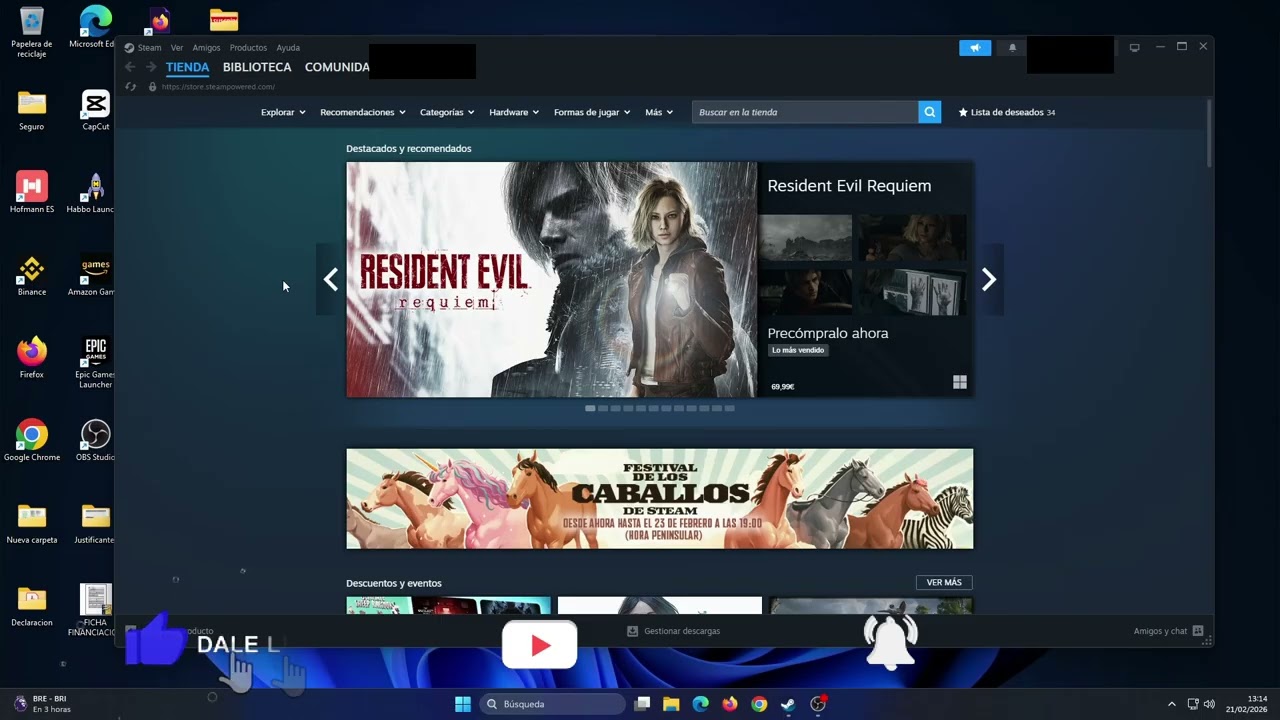This screenshot has width=1280, height=720.
Task: Open the Resident Evil Requiem banner image
Action: [552, 280]
